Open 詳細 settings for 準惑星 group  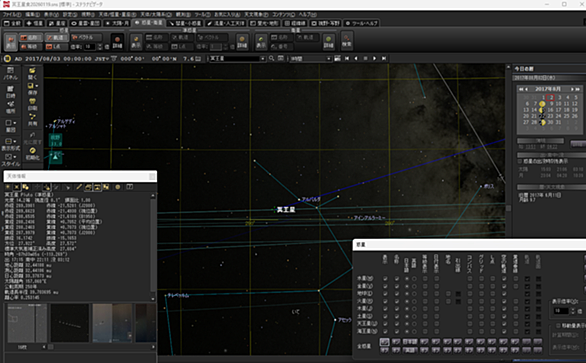[242, 41]
